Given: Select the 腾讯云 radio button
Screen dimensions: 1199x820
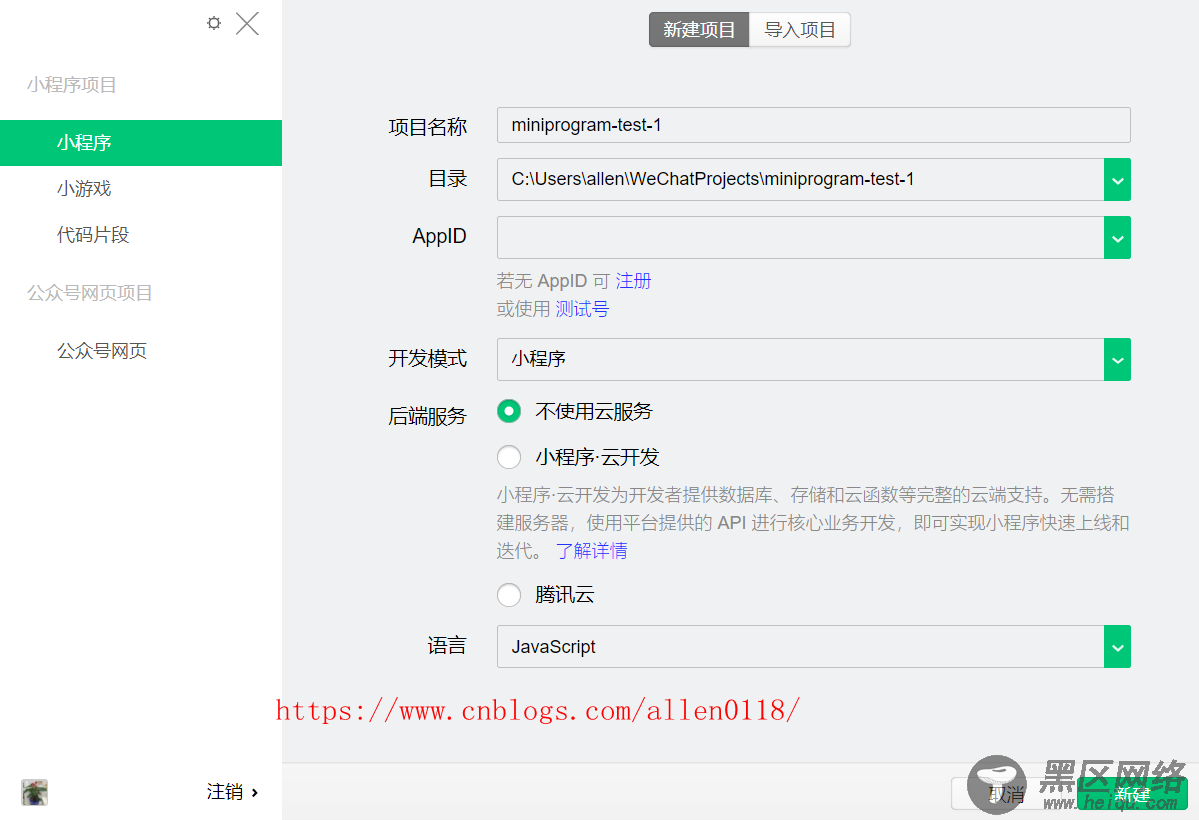Looking at the screenshot, I should [x=509, y=595].
